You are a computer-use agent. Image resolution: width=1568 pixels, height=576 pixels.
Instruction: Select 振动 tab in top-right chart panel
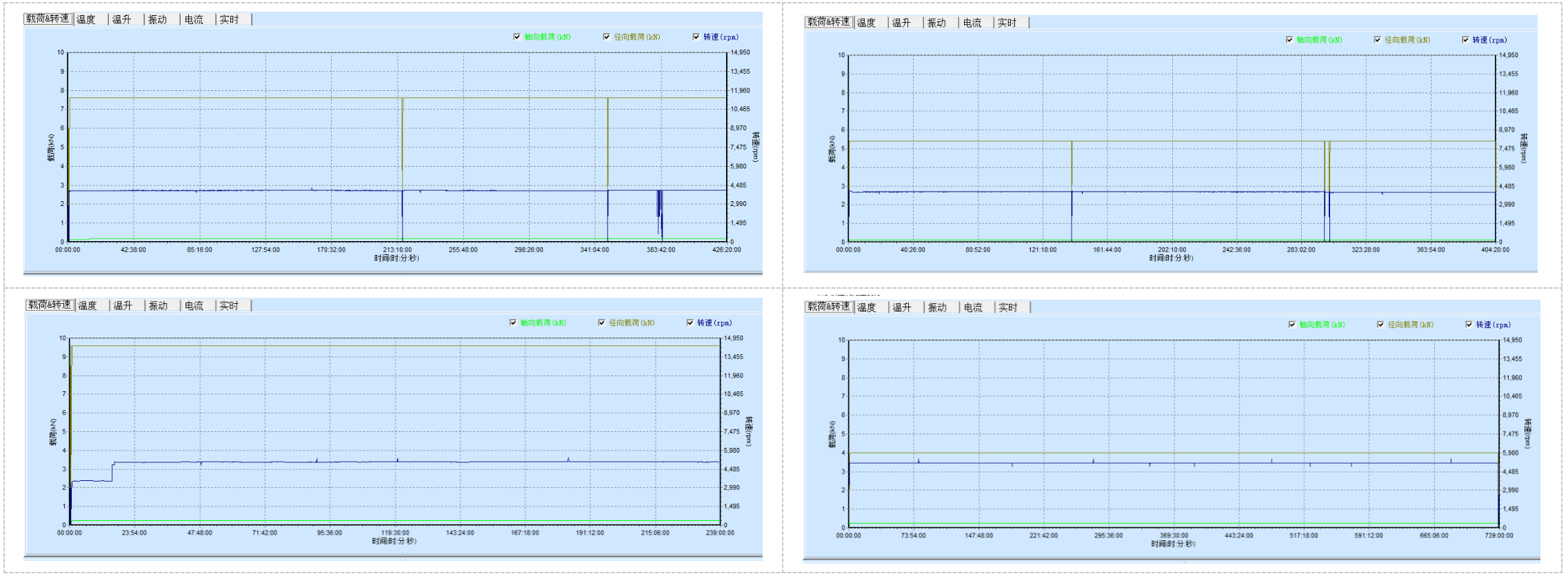coord(936,23)
